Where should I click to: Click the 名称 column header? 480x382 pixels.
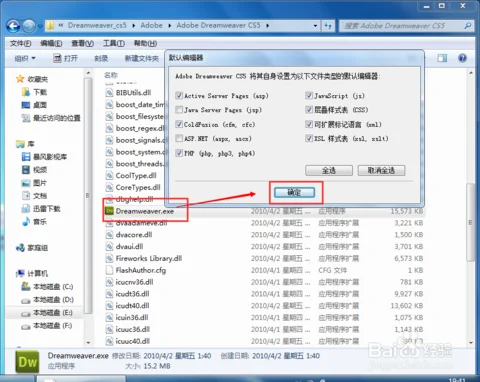tap(111, 75)
